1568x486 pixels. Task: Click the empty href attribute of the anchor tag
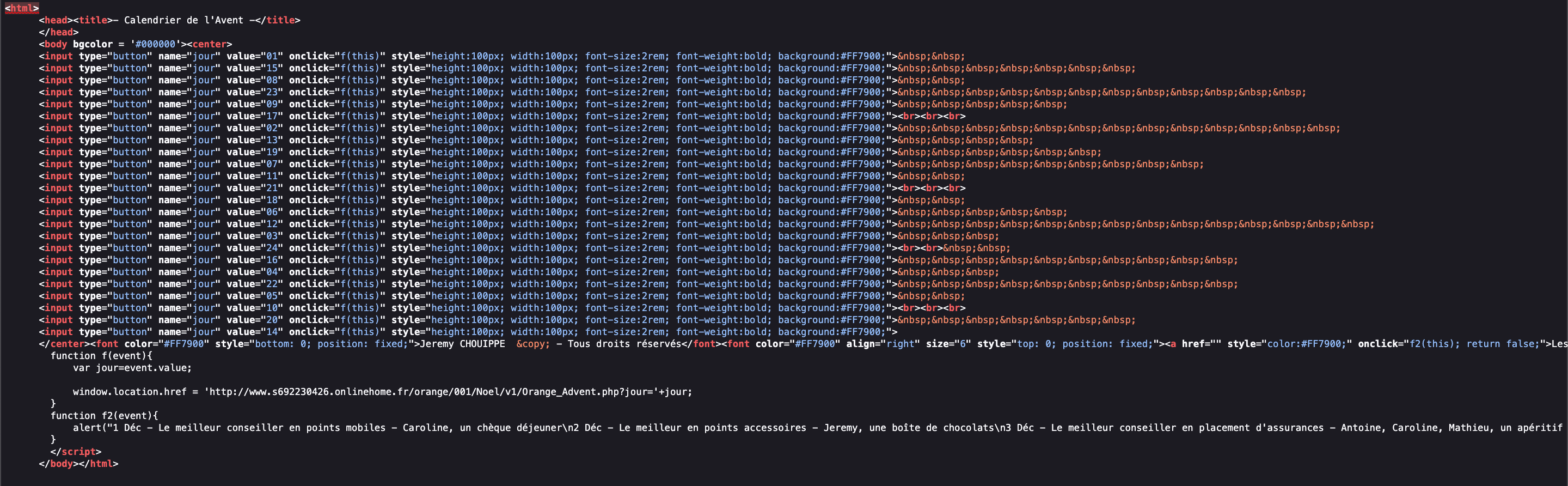pos(1199,344)
